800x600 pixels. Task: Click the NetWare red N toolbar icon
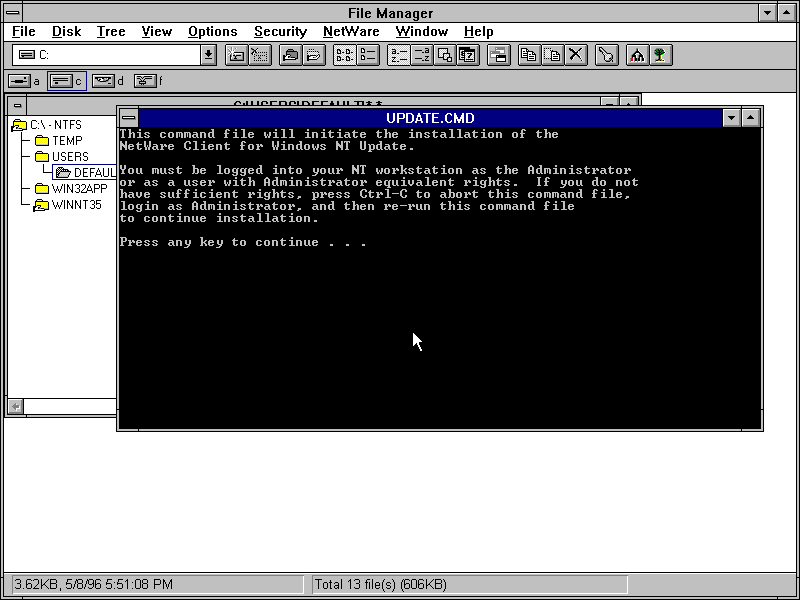coord(638,55)
